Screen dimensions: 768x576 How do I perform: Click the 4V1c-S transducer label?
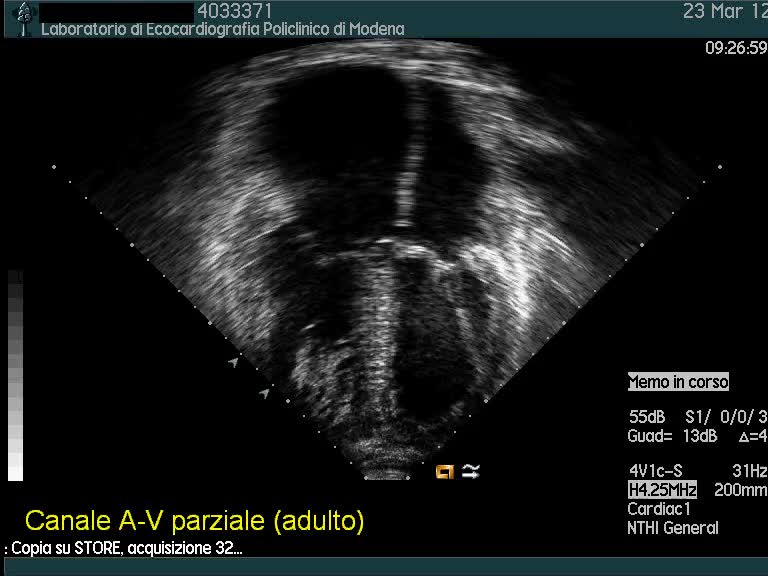(x=656, y=471)
